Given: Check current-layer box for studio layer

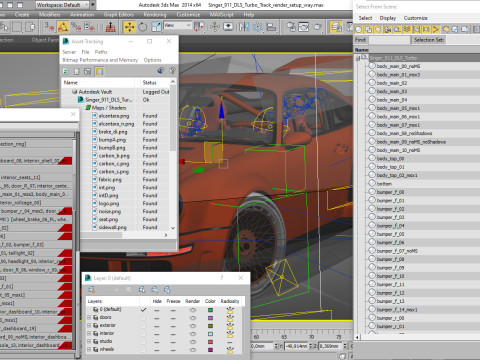Looking at the screenshot, I should [143, 342].
